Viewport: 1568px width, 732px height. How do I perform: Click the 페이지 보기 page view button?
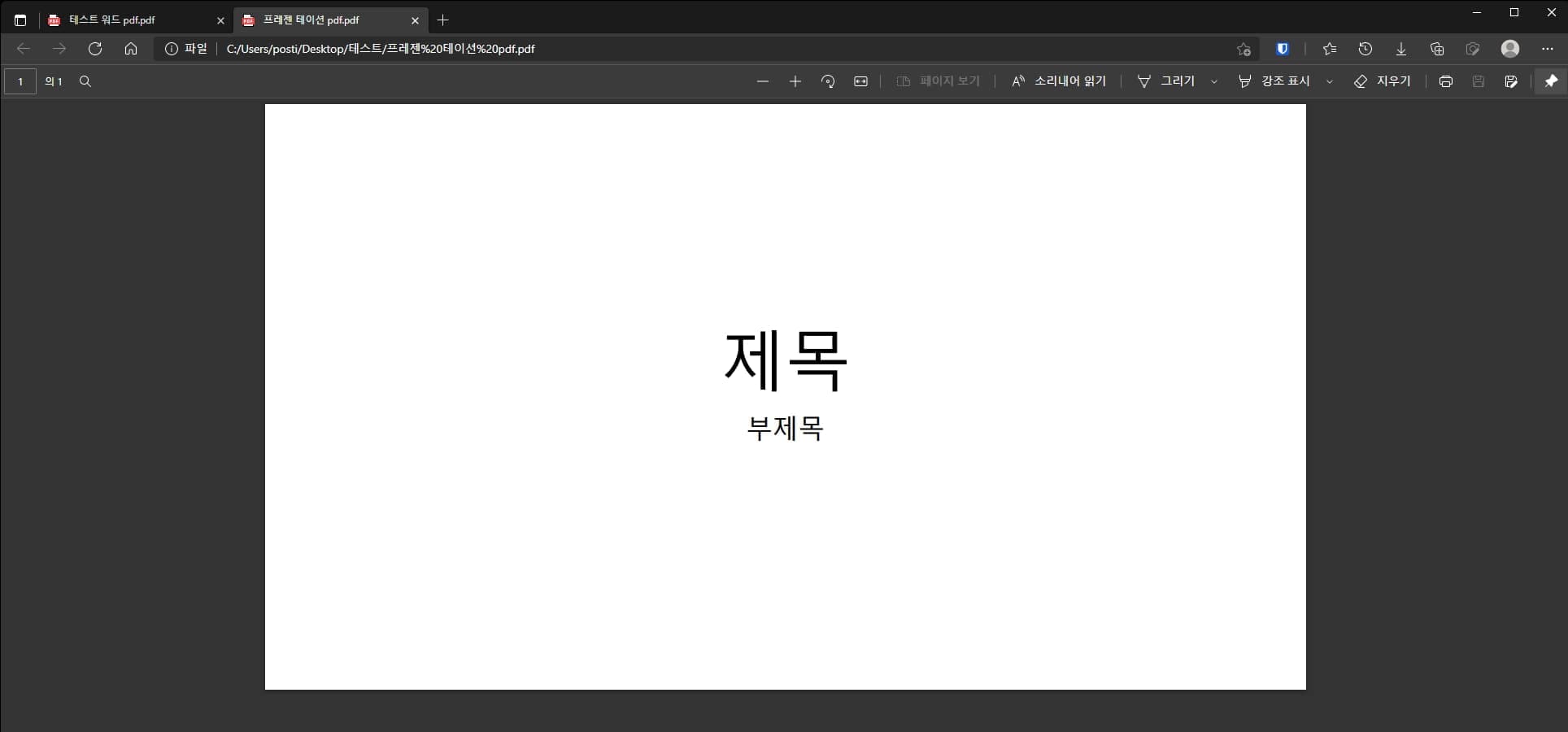939,81
